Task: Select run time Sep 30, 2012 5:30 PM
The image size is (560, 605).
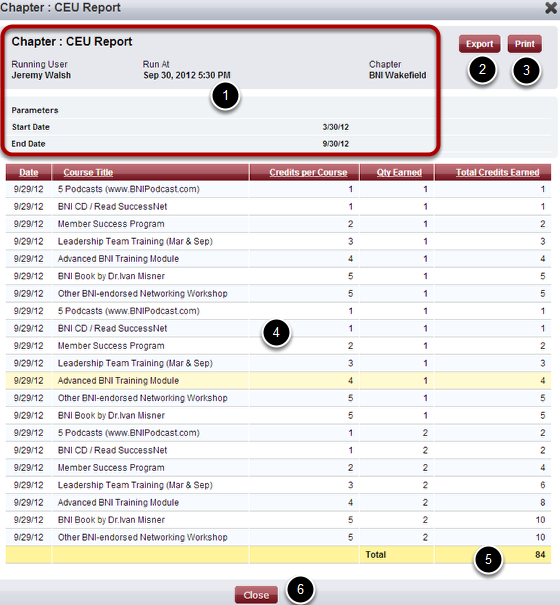Action: tap(187, 75)
